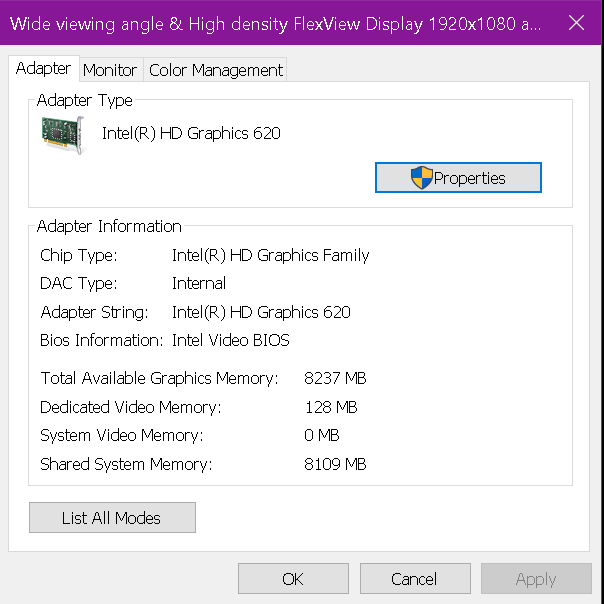Click 'Dedicated Video Memory:' label

131,407
